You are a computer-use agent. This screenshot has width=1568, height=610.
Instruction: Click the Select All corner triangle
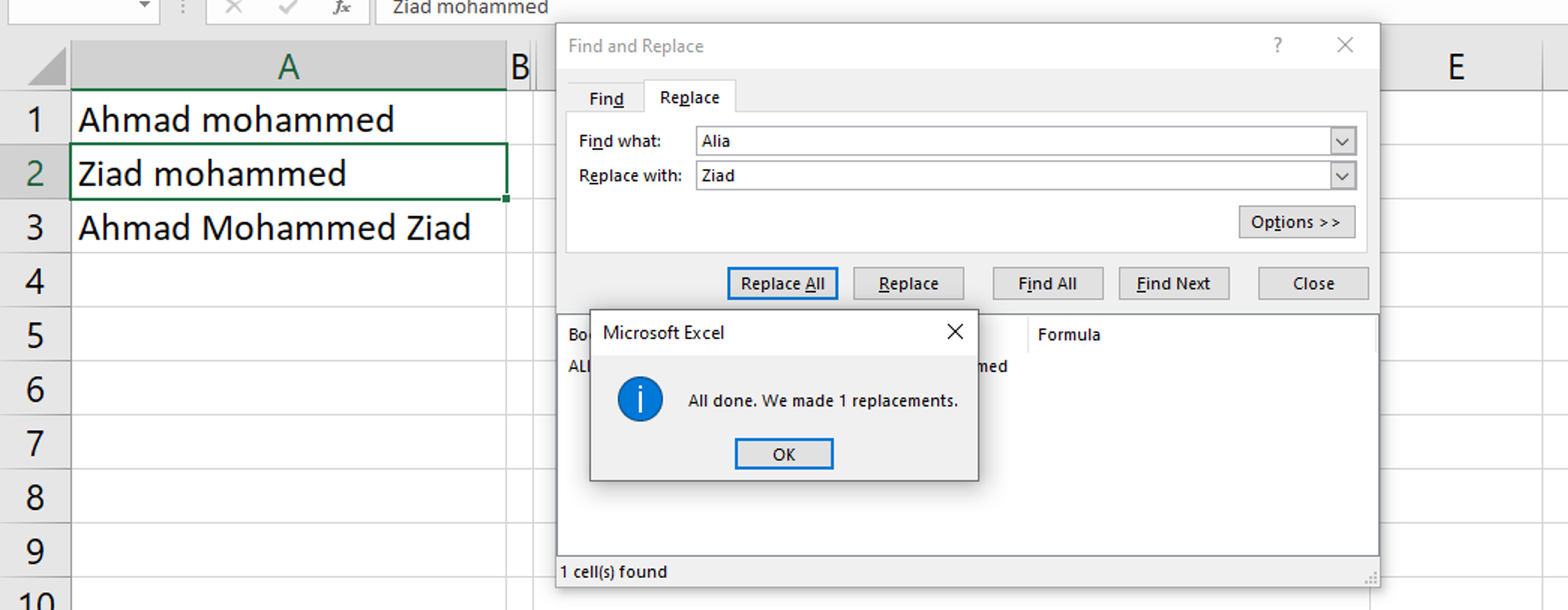(47, 68)
